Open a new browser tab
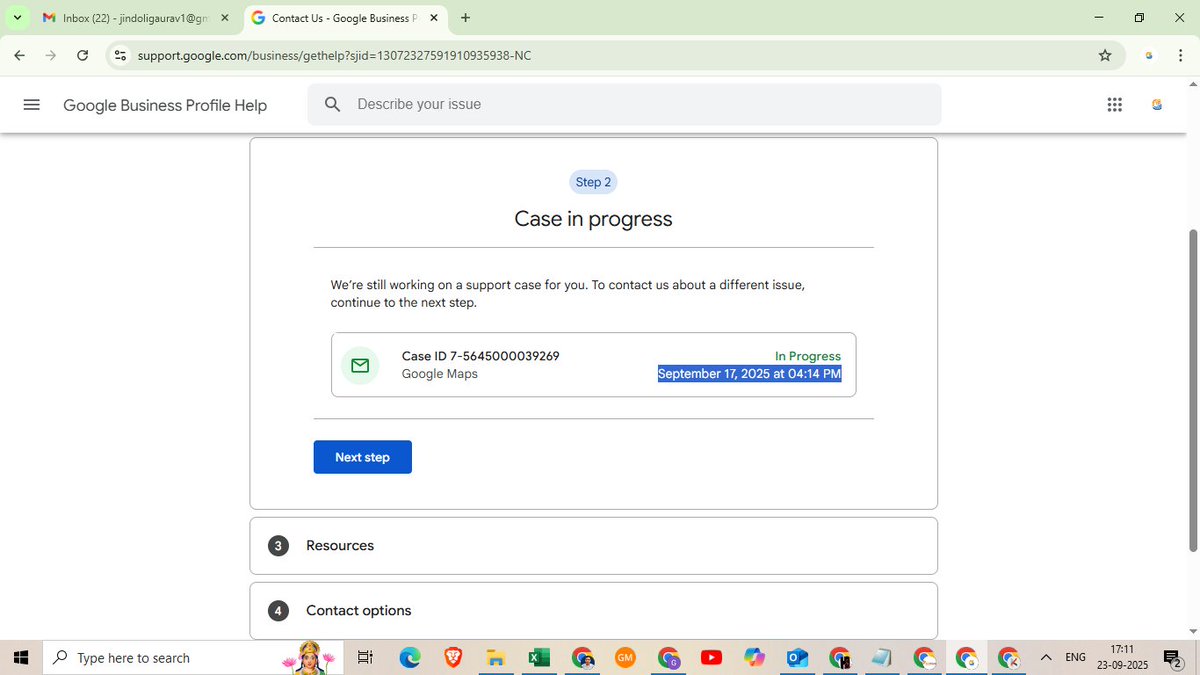 click(466, 18)
